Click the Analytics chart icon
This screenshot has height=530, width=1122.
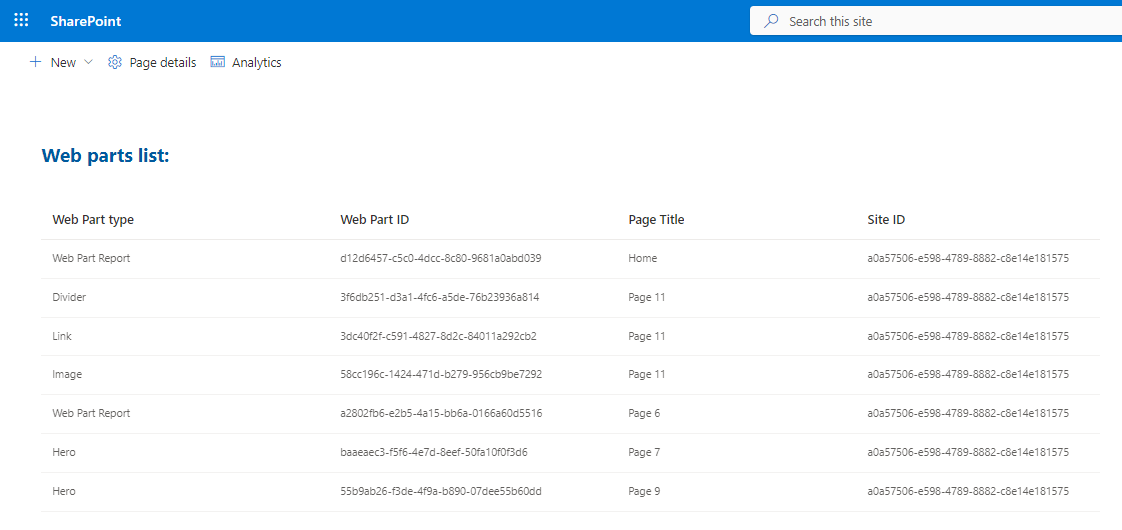tap(218, 62)
